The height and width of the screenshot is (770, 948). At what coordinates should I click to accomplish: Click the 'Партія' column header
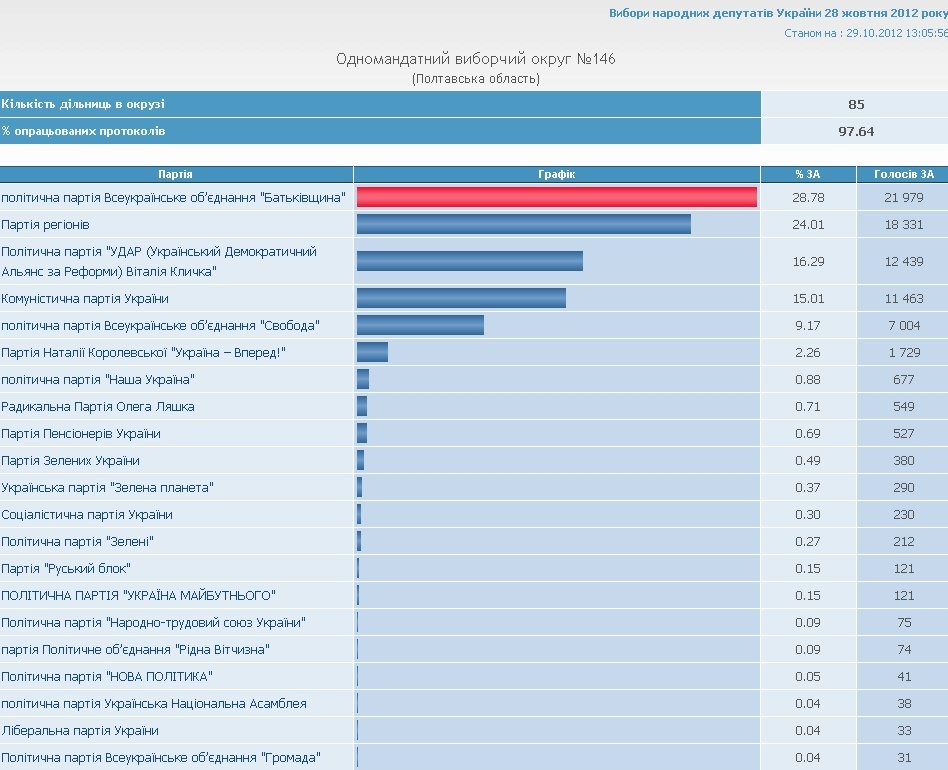176,174
